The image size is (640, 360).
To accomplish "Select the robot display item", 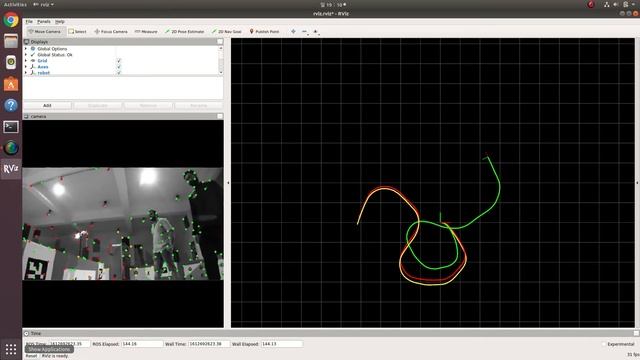I will tap(44, 73).
